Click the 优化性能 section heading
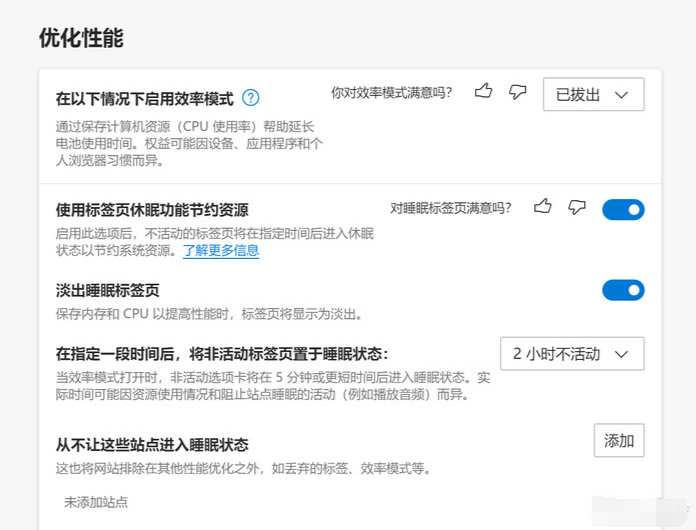 80,38
